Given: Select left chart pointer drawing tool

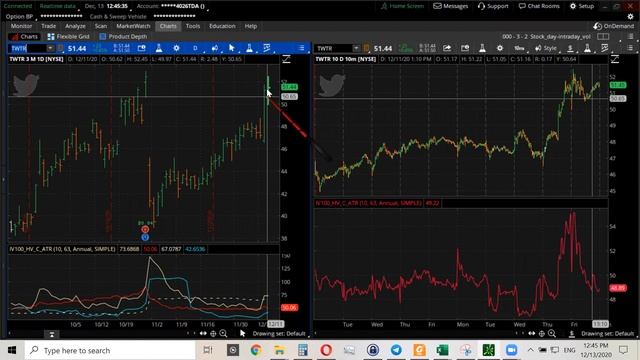Looking at the screenshot, I should (232, 48).
